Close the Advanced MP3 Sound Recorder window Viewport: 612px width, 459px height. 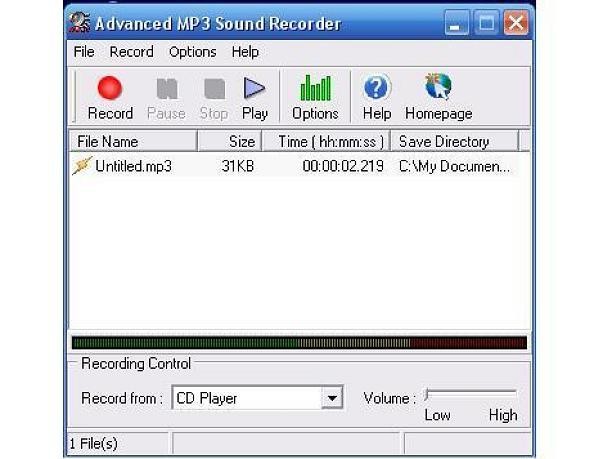(516, 23)
